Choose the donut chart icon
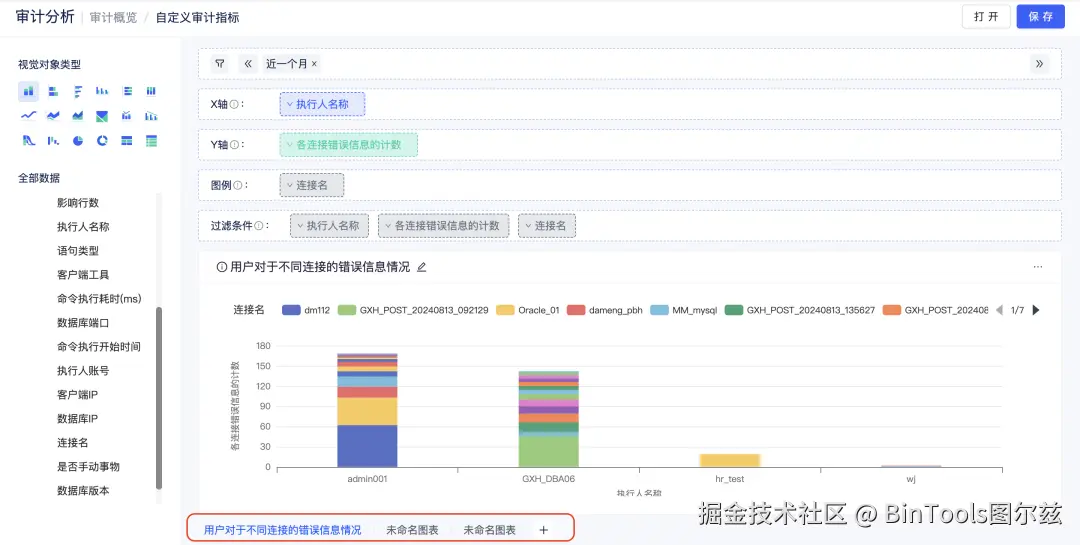Image resolution: width=1080 pixels, height=545 pixels. tap(102, 141)
